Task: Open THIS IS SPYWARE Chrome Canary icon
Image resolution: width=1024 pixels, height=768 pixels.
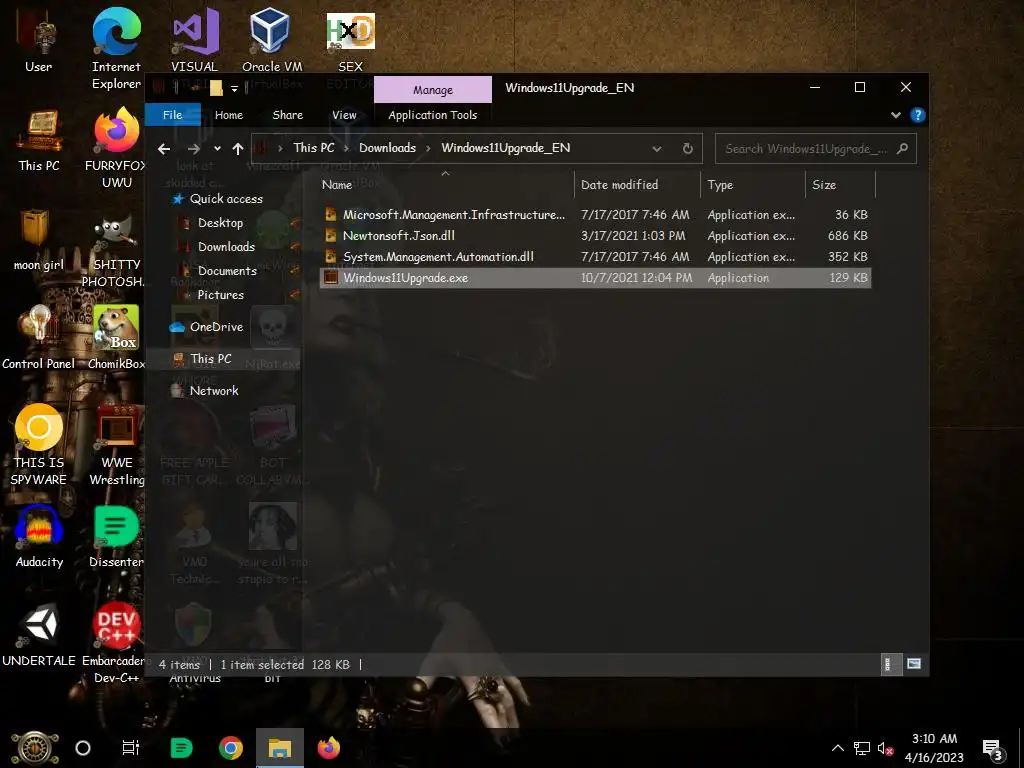Action: [x=39, y=444]
